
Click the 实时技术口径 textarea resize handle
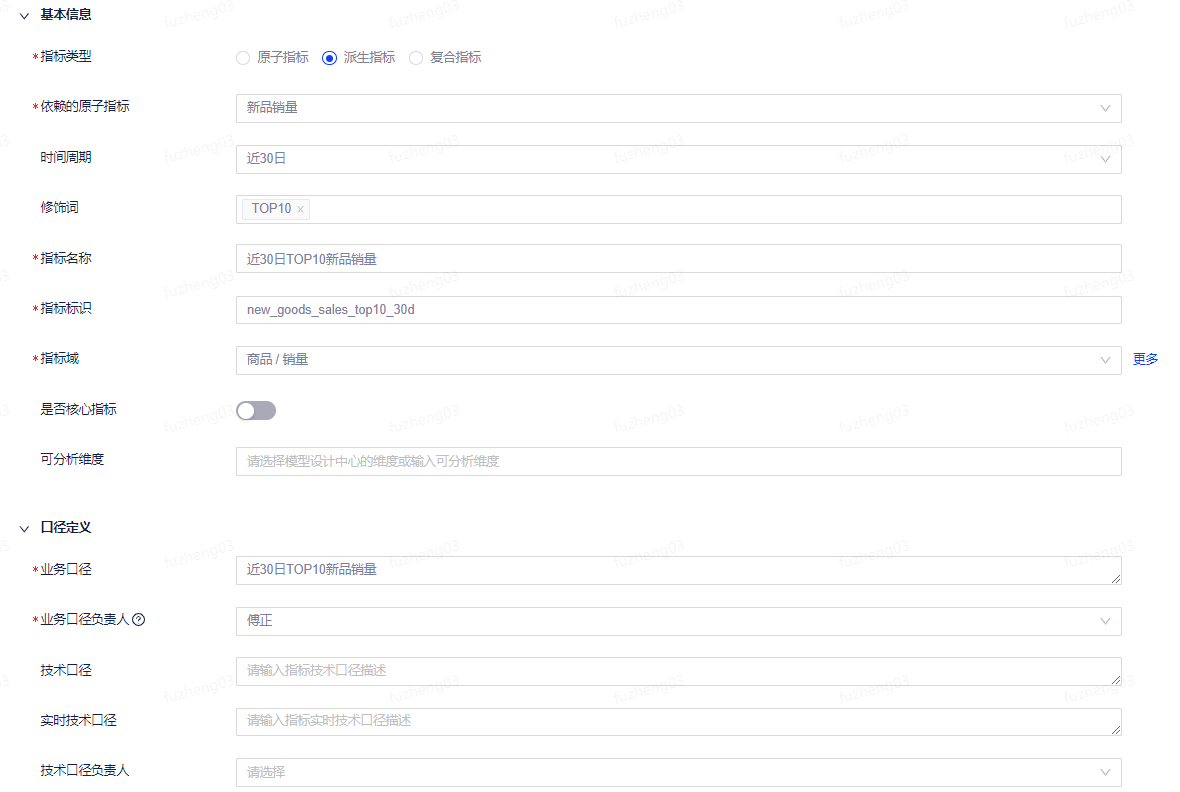1115,730
